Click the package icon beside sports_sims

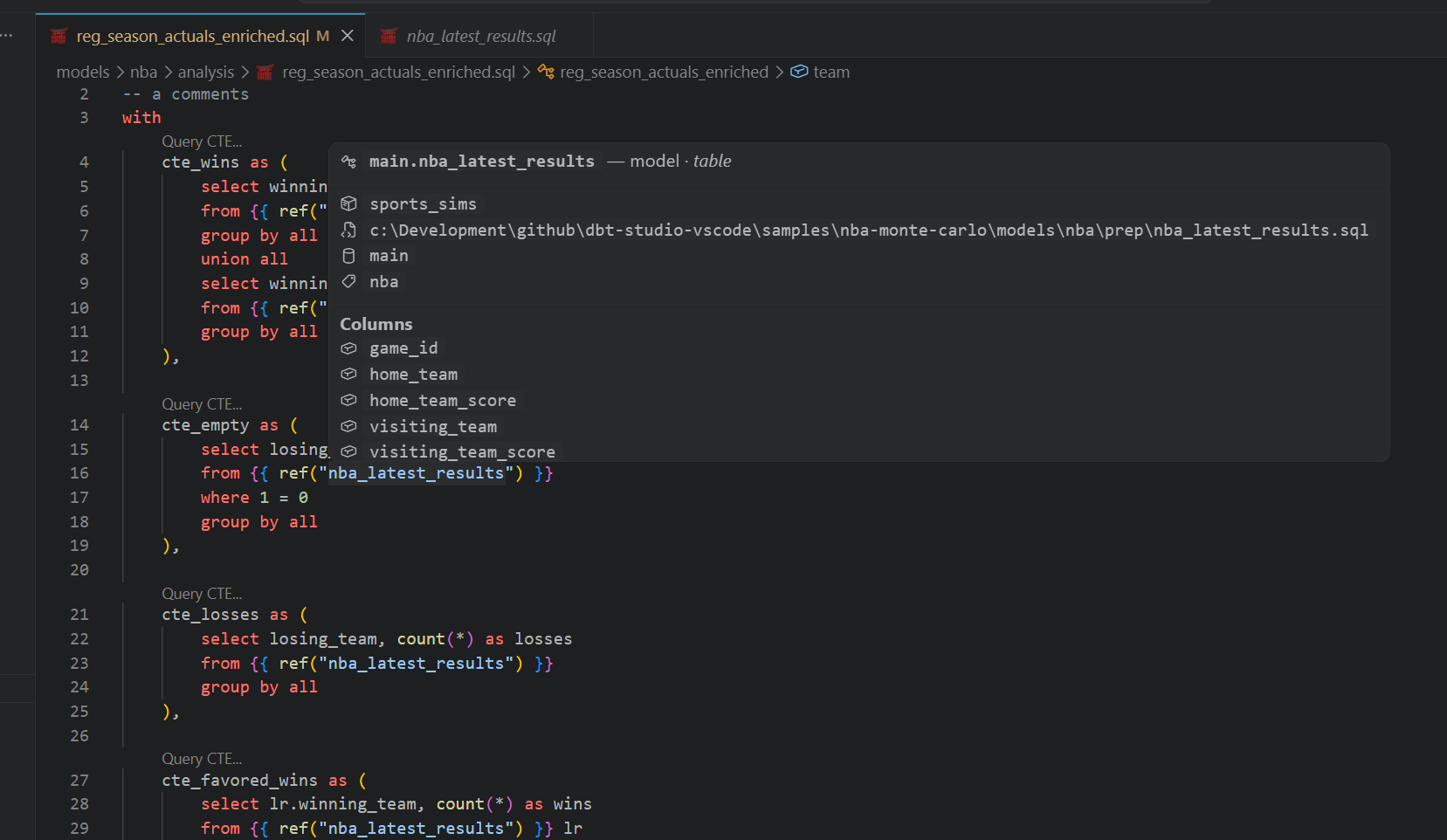coord(348,203)
